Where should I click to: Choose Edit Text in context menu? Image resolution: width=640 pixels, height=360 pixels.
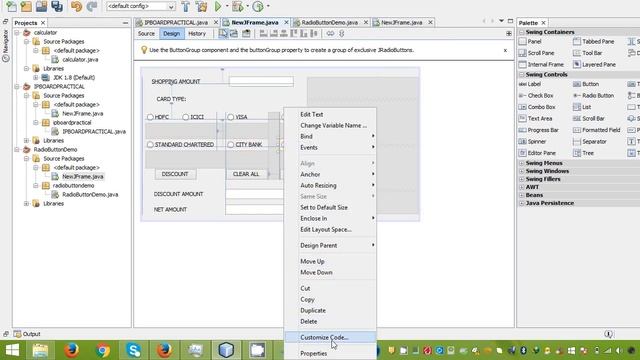330,115
